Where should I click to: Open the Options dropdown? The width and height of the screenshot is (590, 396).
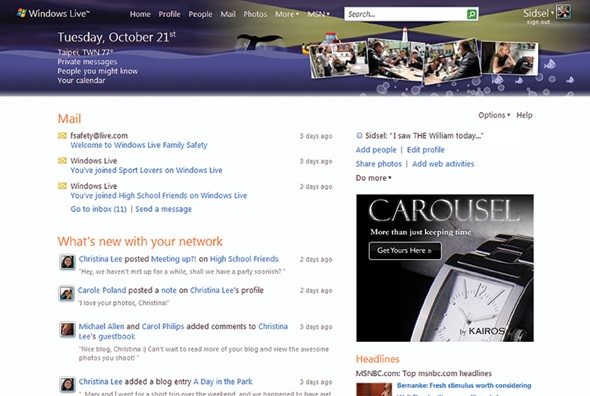click(494, 115)
